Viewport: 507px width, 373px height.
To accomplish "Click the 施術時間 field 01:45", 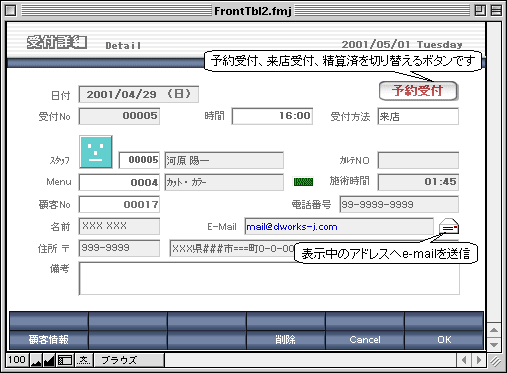I will point(418,182).
